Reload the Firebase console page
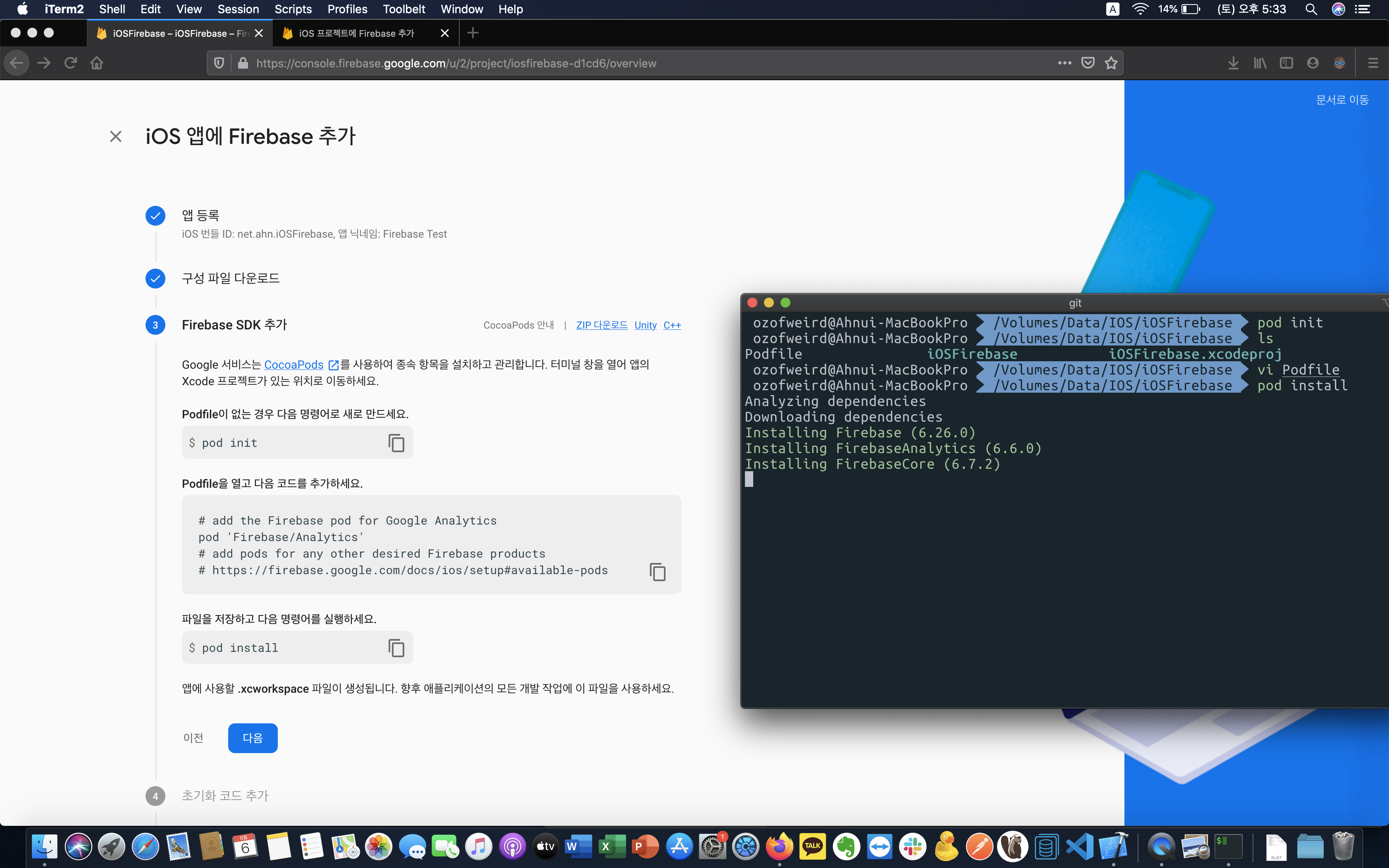The height and width of the screenshot is (868, 1389). tap(71, 63)
